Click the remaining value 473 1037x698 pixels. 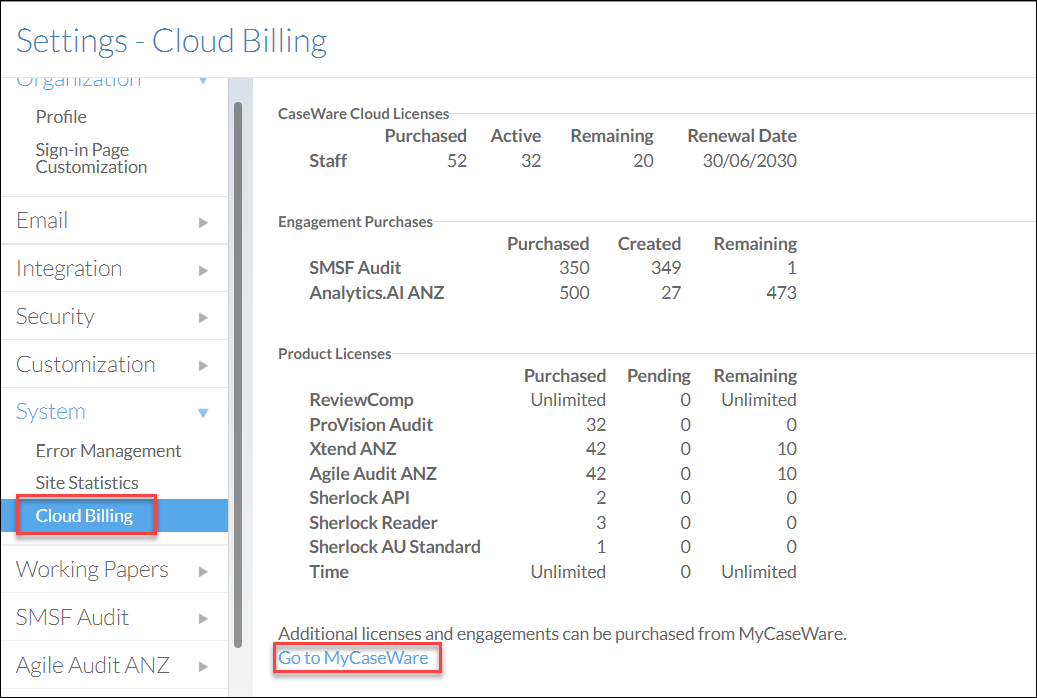[x=781, y=293]
